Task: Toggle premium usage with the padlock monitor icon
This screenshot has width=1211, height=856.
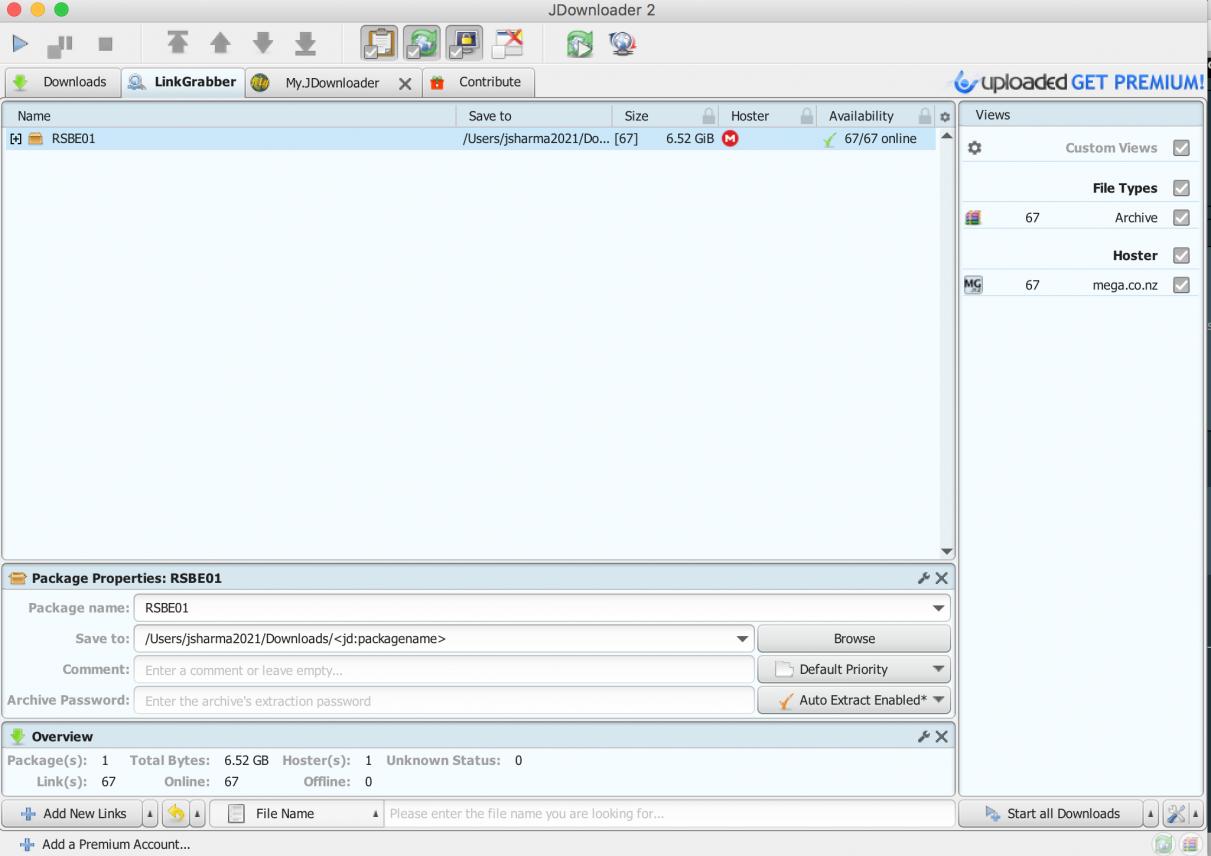Action: point(464,44)
